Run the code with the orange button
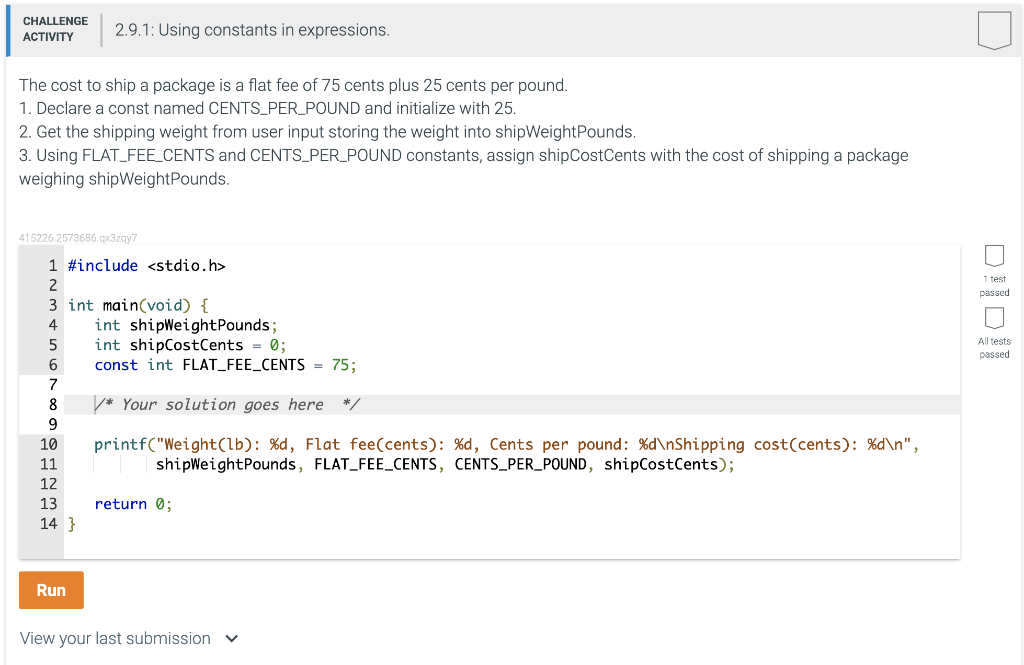 pyautogui.click(x=51, y=590)
